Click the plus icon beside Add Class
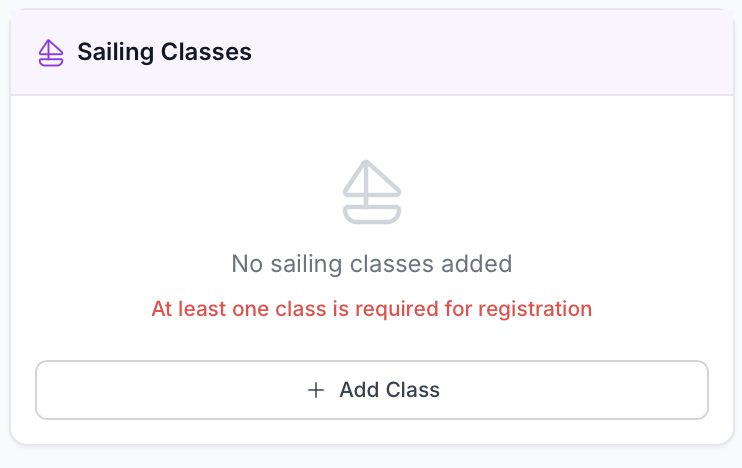Image resolution: width=742 pixels, height=468 pixels. [316, 390]
